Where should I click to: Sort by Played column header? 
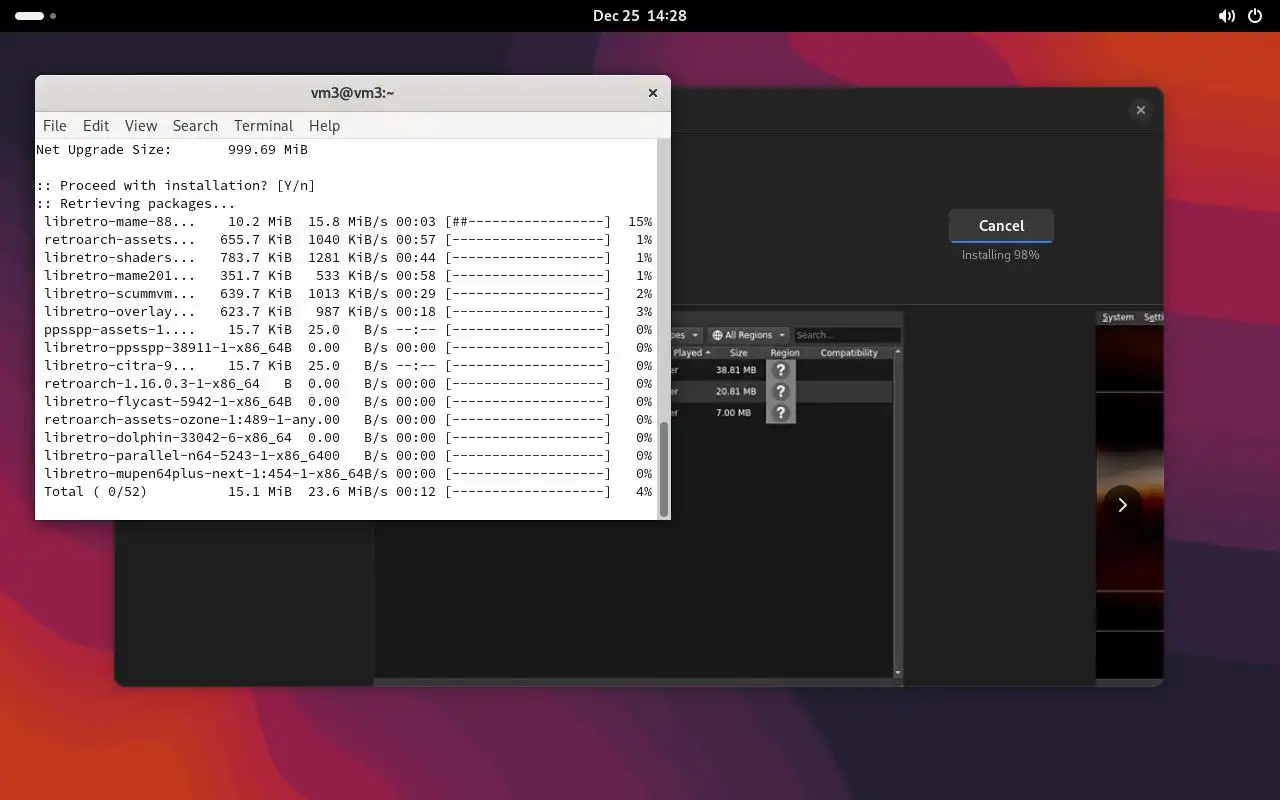[691, 352]
